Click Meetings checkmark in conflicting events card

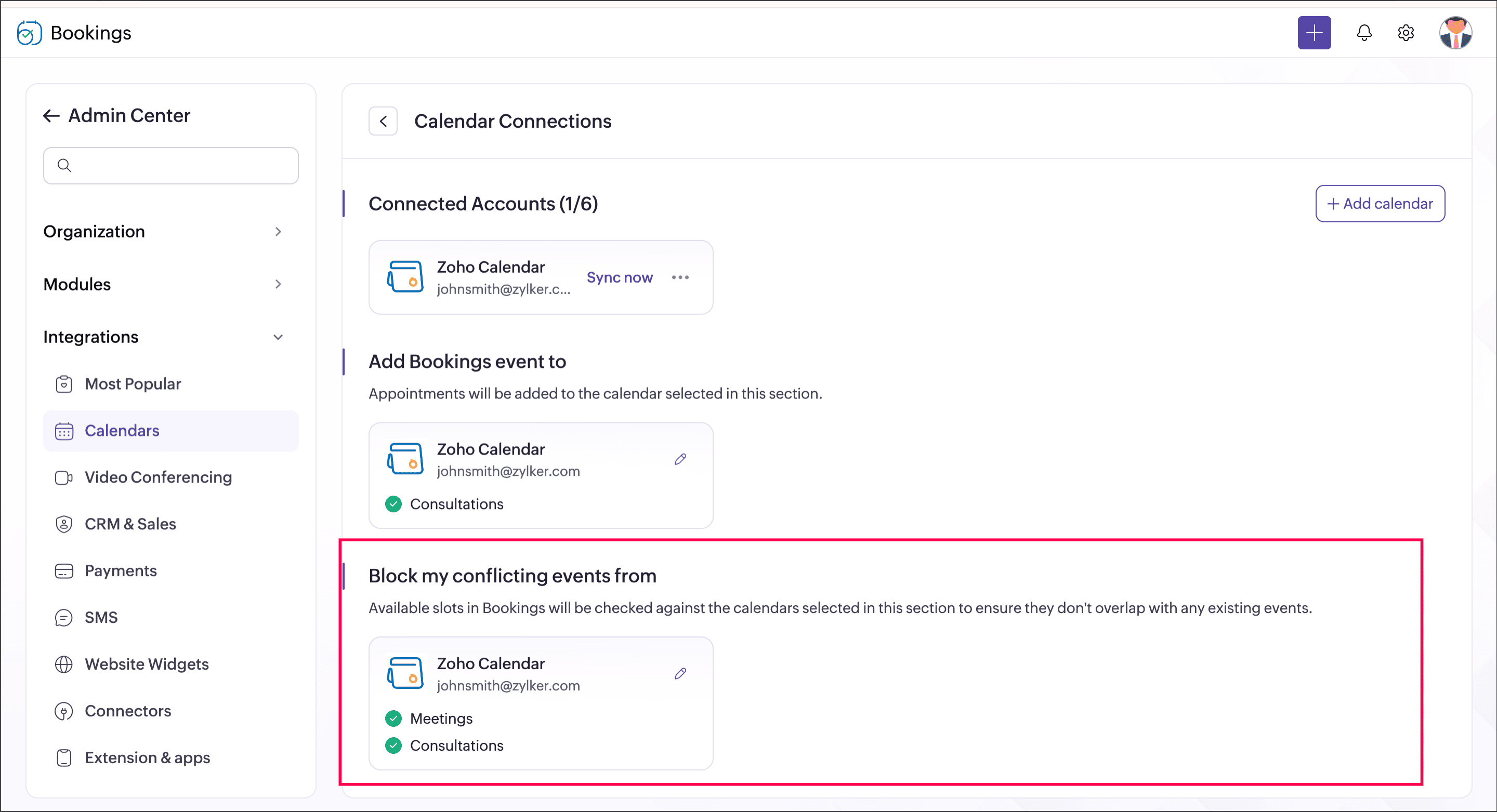(x=393, y=718)
